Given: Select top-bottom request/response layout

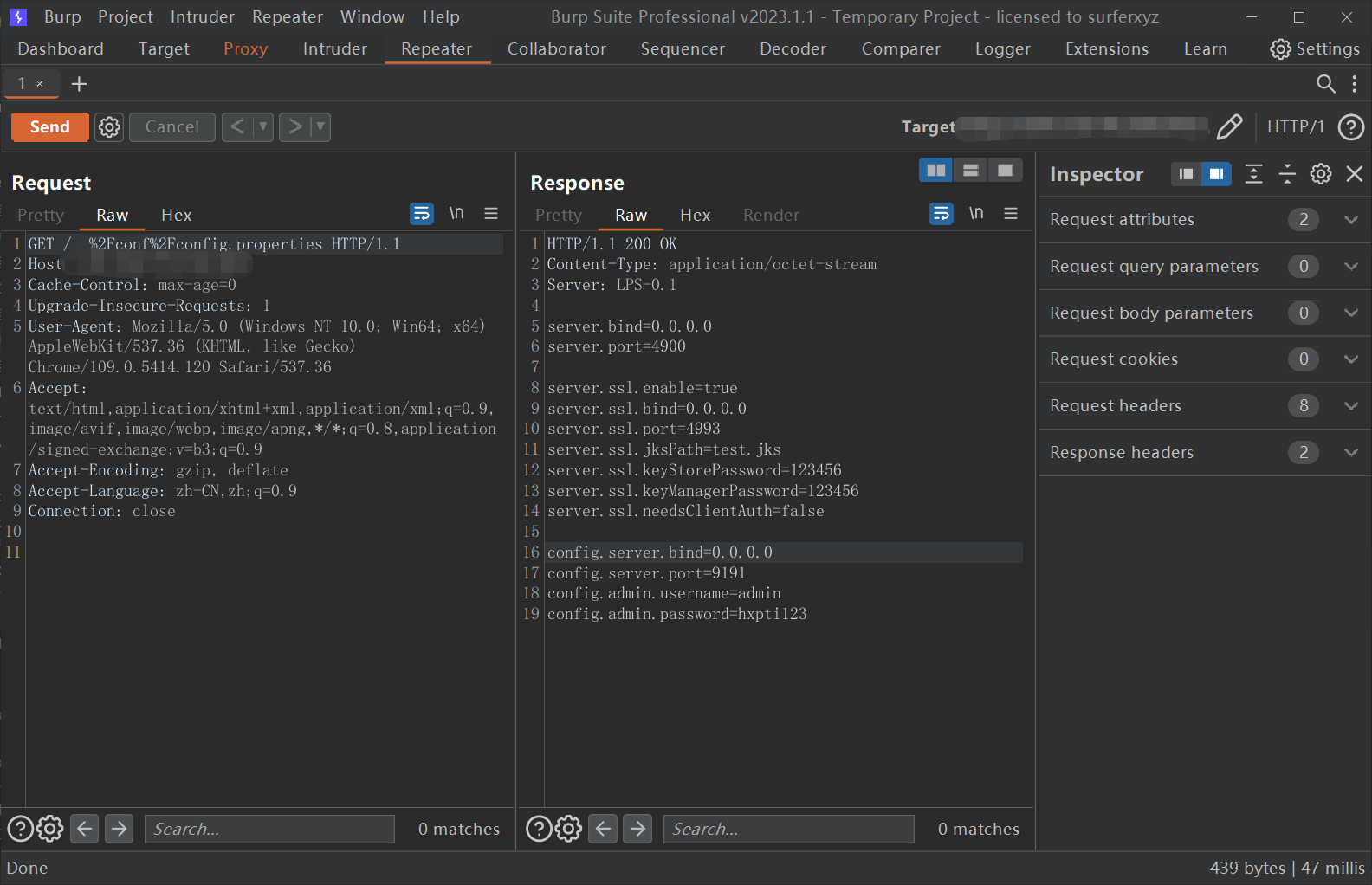Looking at the screenshot, I should coord(971,170).
